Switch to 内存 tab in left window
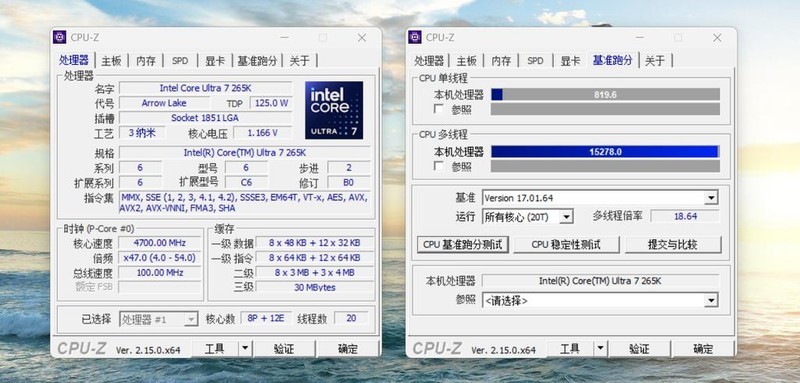Viewport: 800px width, 383px height. coord(145,61)
